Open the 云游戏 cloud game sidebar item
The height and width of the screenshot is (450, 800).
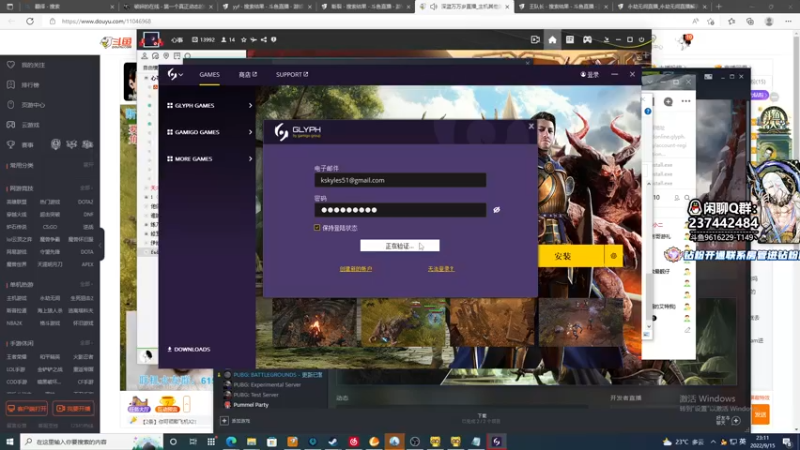click(31, 125)
